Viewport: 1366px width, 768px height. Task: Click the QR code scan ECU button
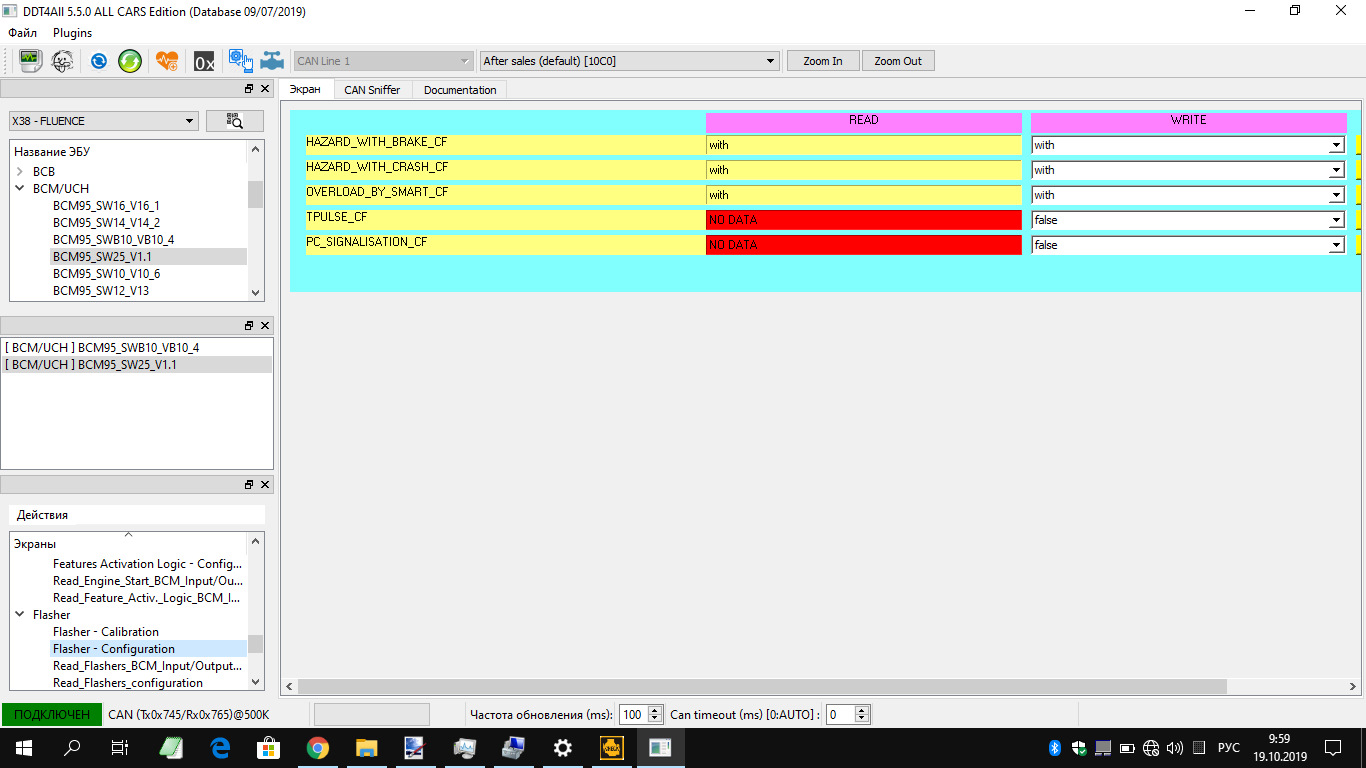235,121
